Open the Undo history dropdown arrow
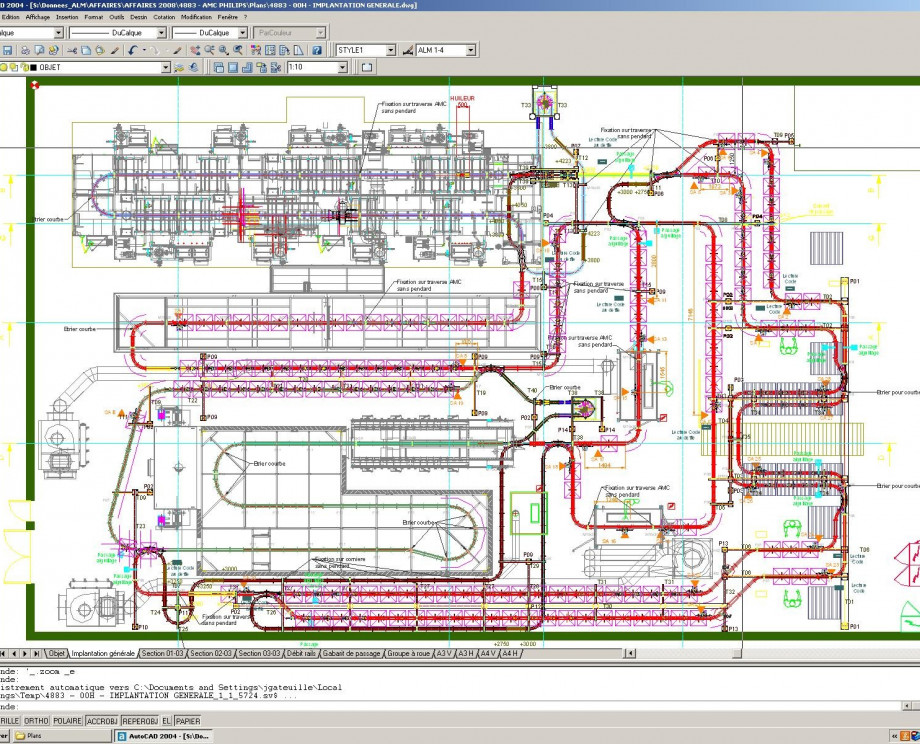This screenshot has width=920, height=744. click(x=144, y=50)
